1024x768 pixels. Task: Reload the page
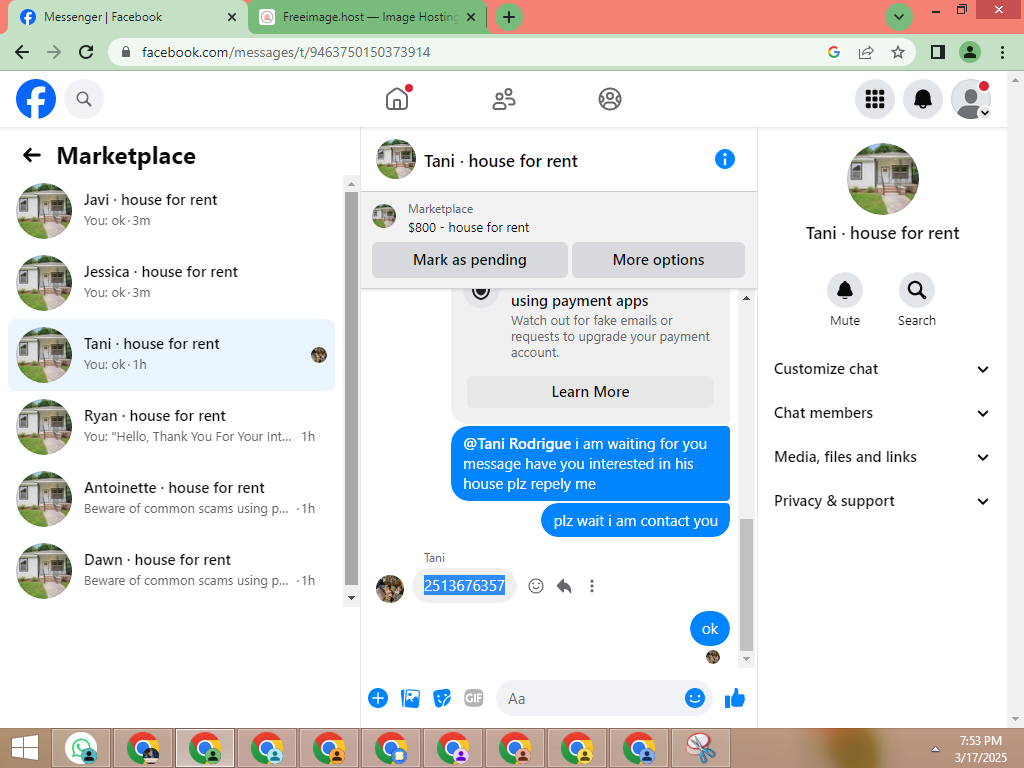tap(86, 52)
